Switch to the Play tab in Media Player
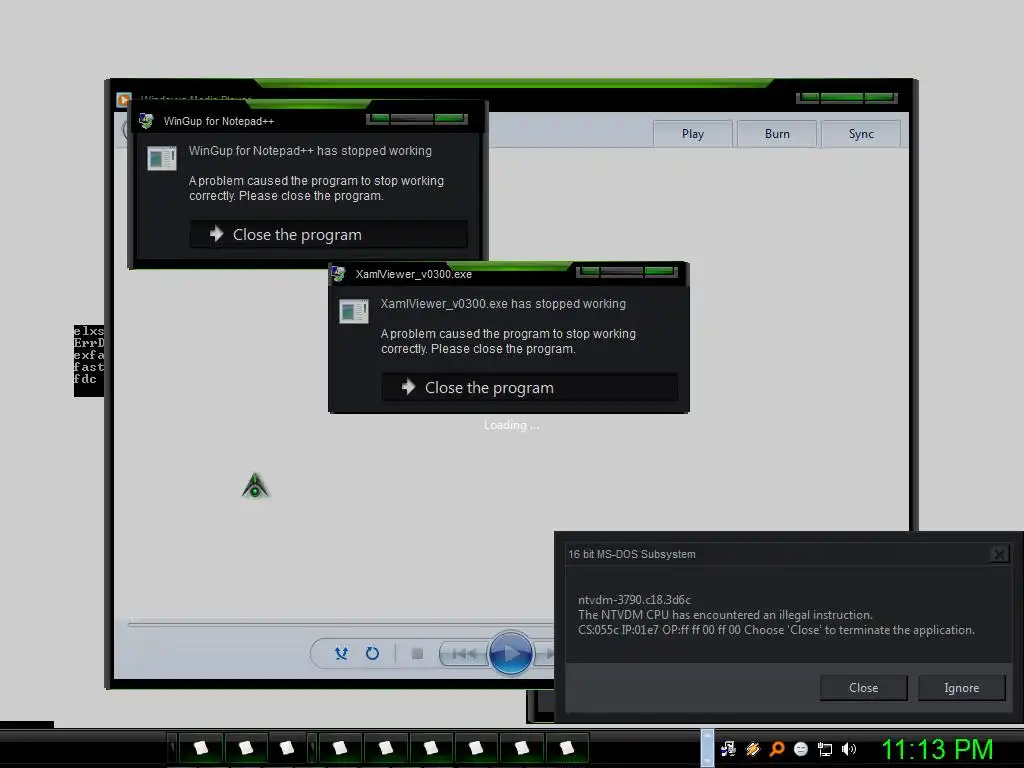1024x768 pixels. pyautogui.click(x=693, y=134)
